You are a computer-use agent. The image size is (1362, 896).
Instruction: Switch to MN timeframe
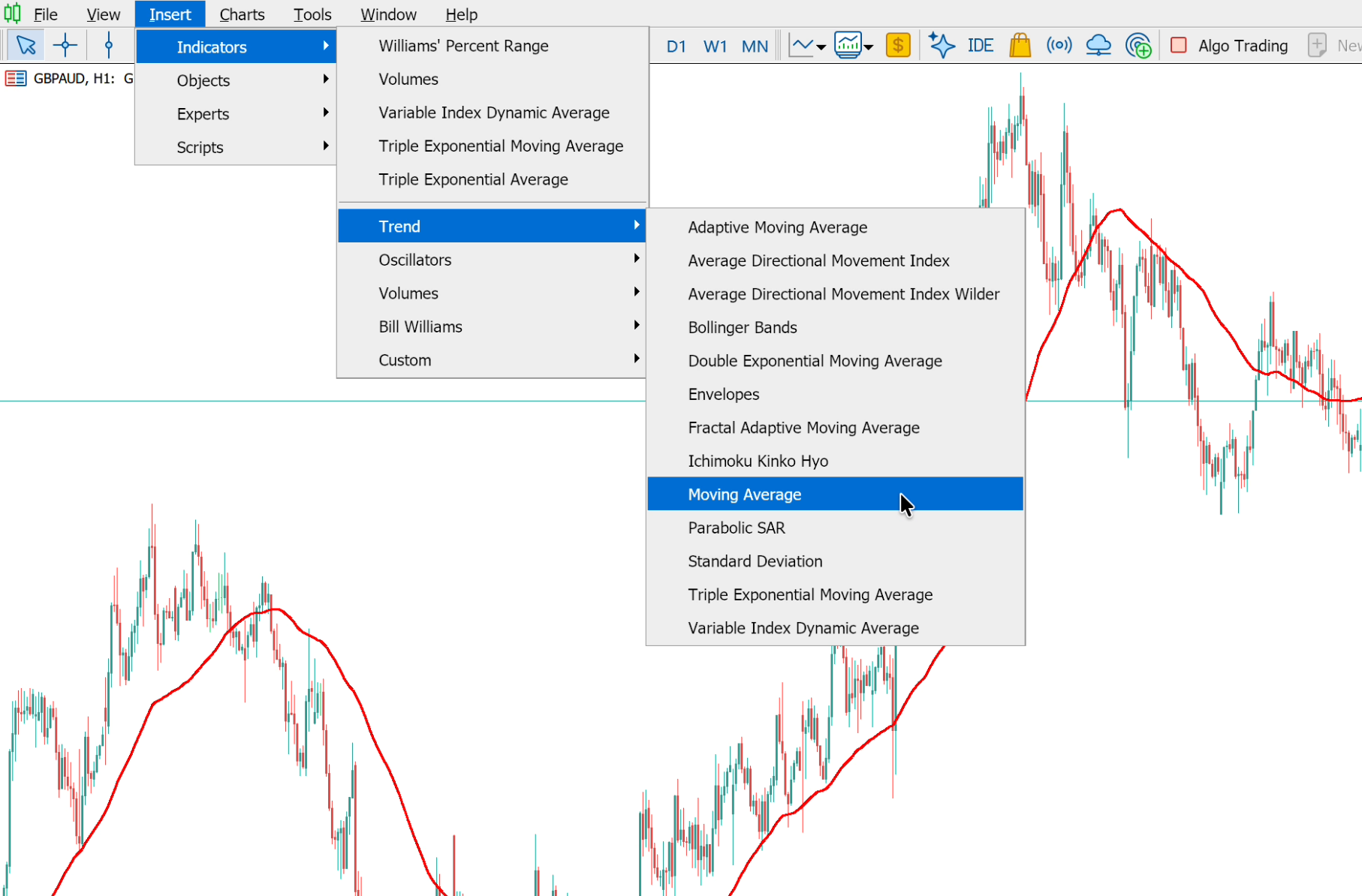coord(755,47)
